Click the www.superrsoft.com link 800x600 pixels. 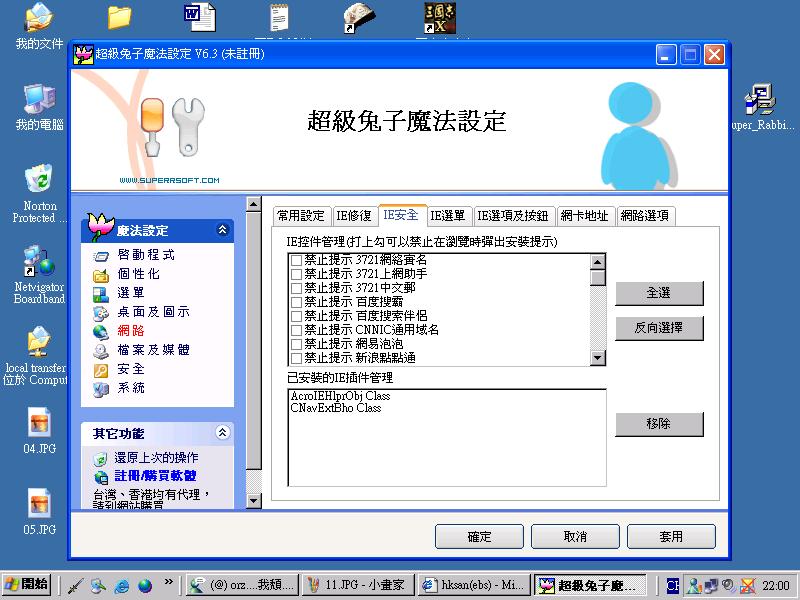(169, 180)
